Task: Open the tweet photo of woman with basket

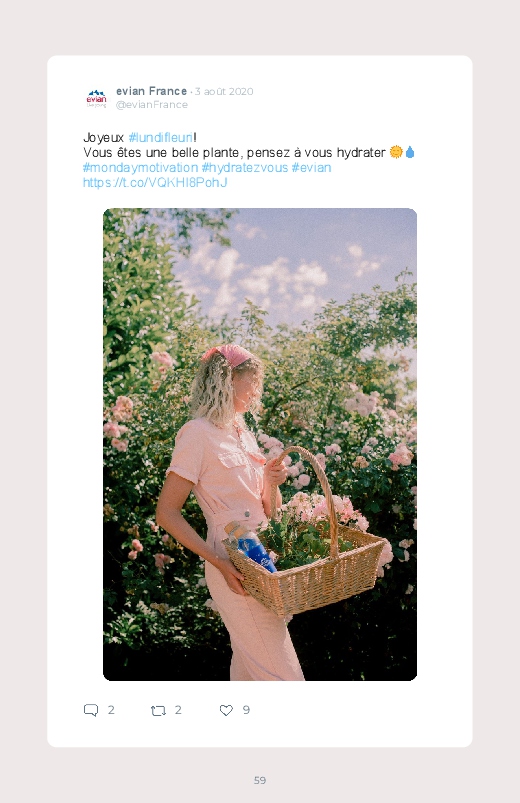Action: coord(260,444)
